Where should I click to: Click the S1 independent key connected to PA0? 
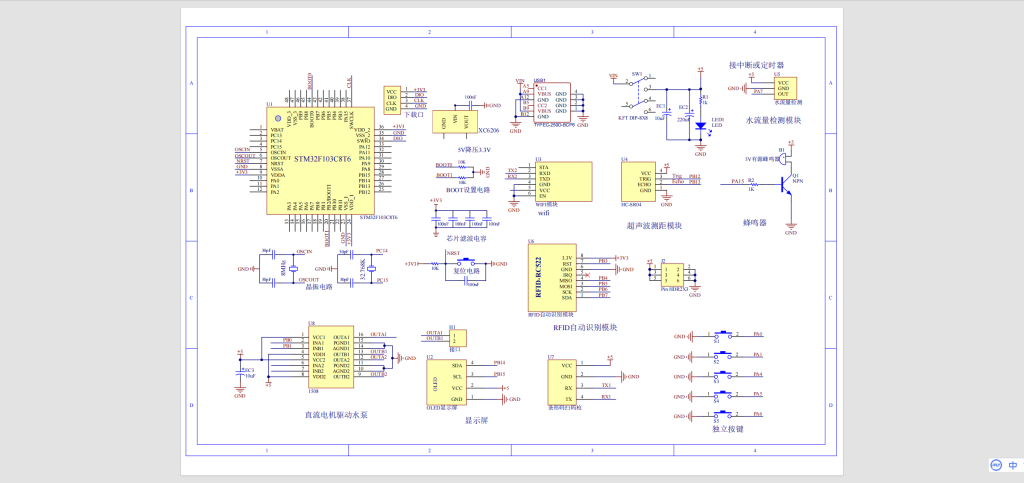(719, 336)
